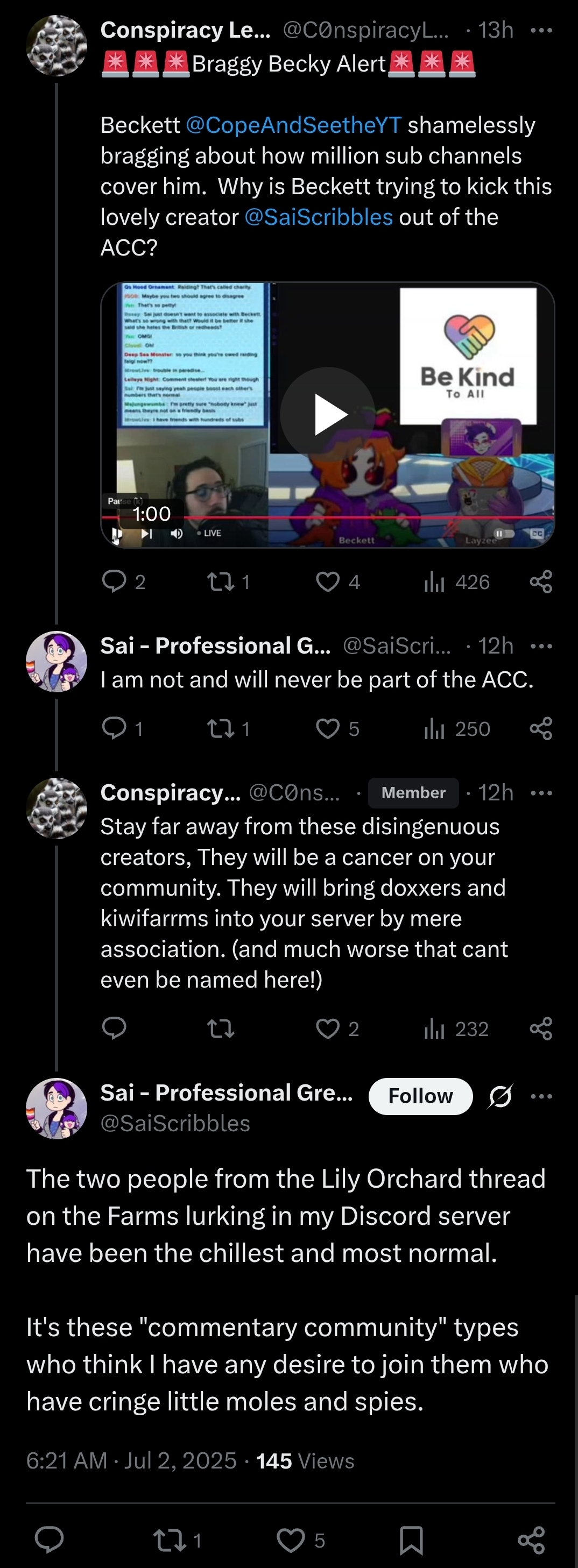Click the video's red progress bar
Viewport: 578px width, 1568px height.
point(328,517)
